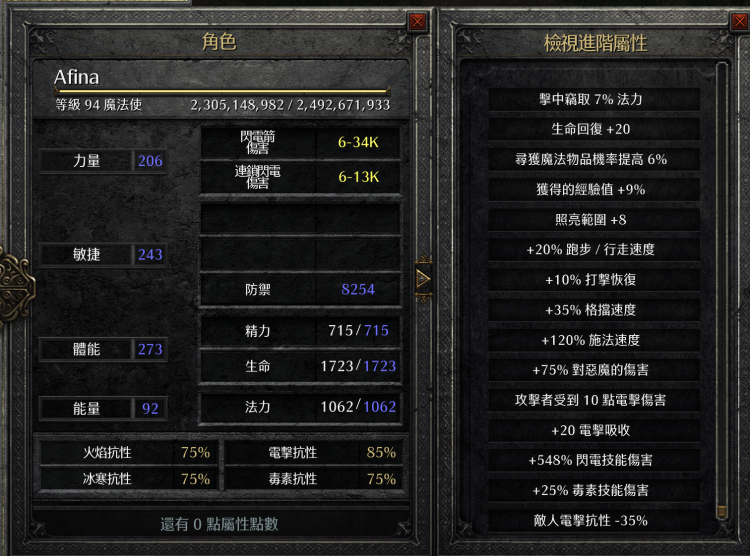Click the 生命 1723 life row

click(300, 366)
